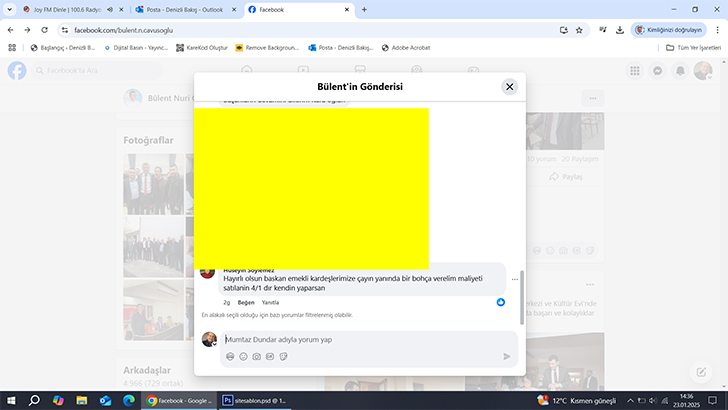Open three-dot options for Hüseyin's comment
The width and height of the screenshot is (728, 410).
point(515,279)
